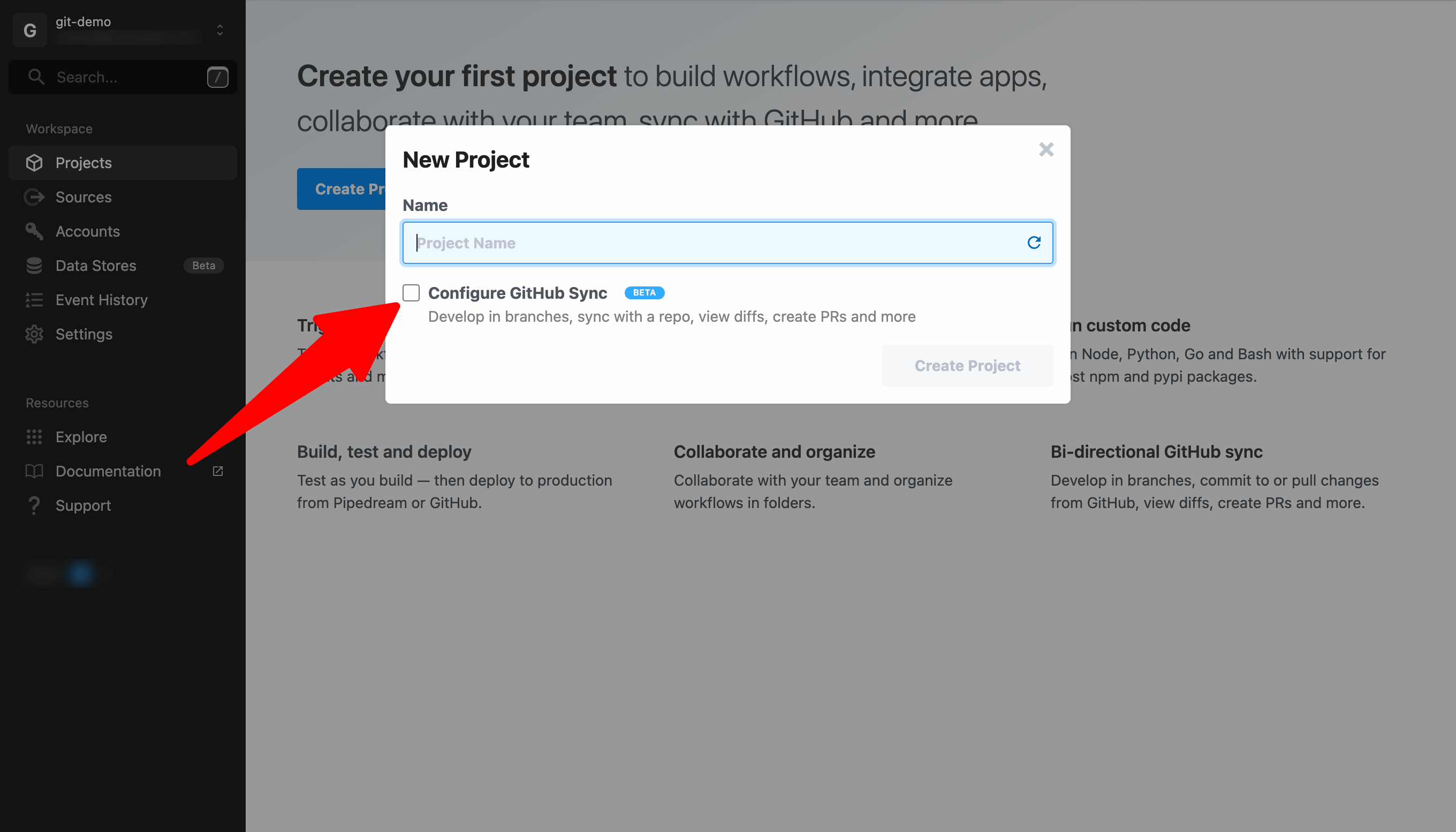The image size is (1456, 832).
Task: Click the Beta badge beside Data Stores
Action: point(203,266)
